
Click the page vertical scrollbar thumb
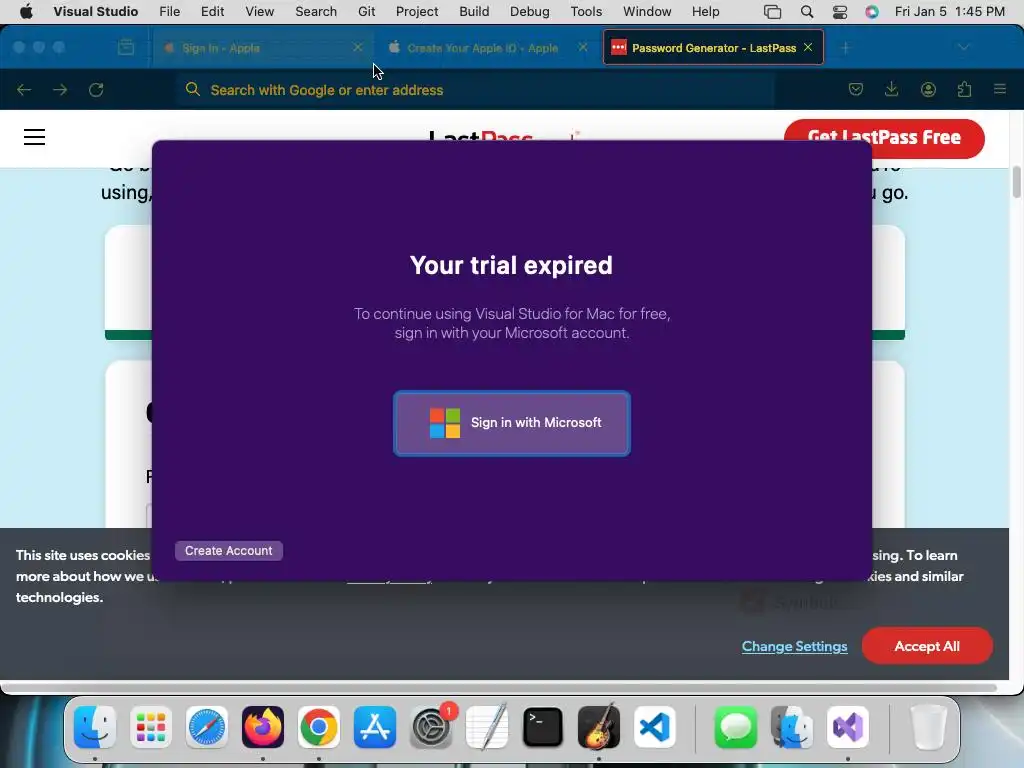pyautogui.click(x=1016, y=182)
